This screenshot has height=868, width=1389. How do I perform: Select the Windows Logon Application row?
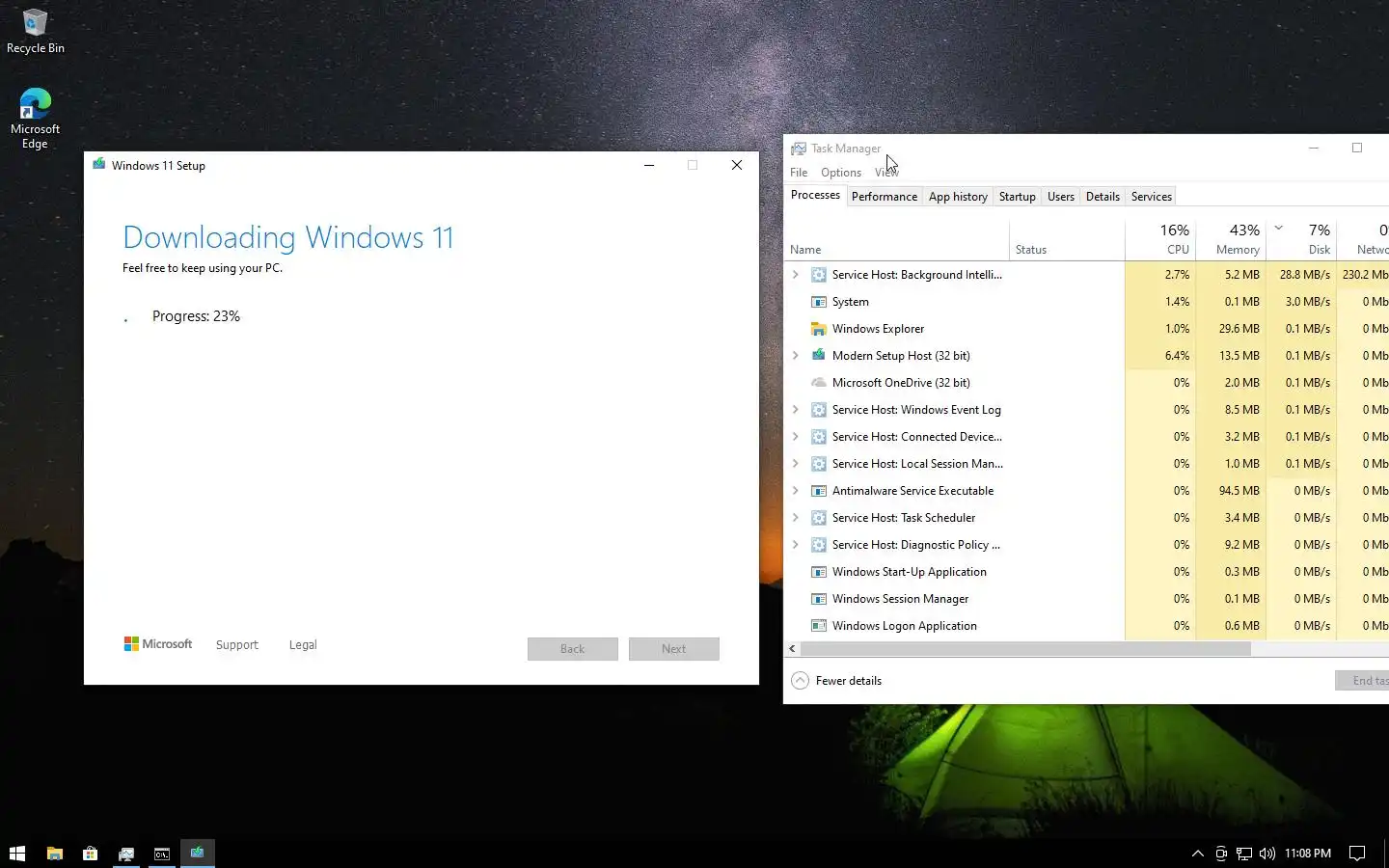[1087, 626]
